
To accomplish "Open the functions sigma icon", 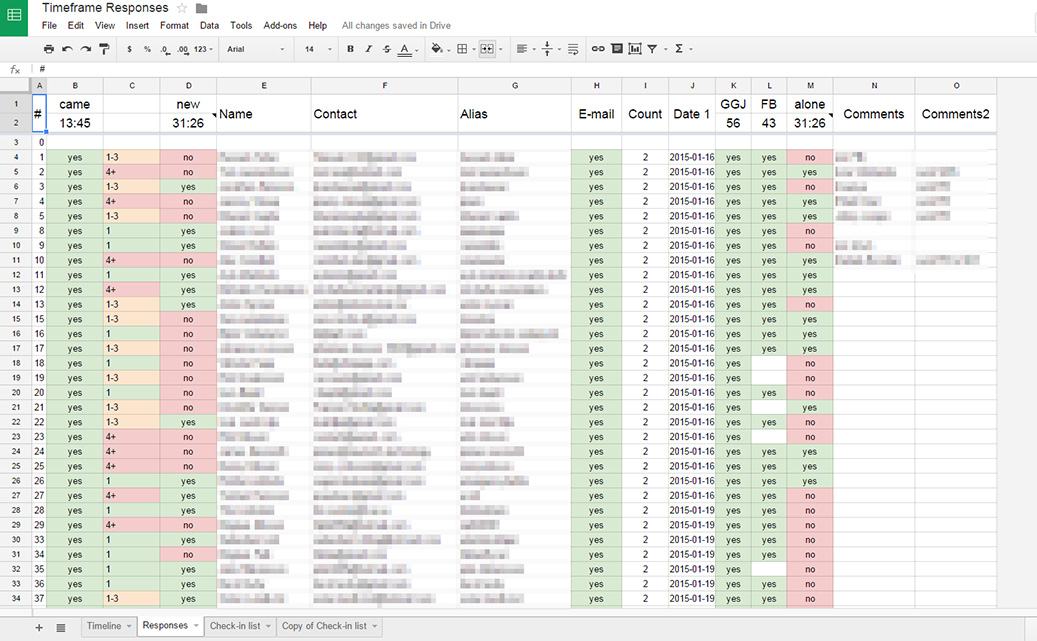I will click(x=679, y=48).
